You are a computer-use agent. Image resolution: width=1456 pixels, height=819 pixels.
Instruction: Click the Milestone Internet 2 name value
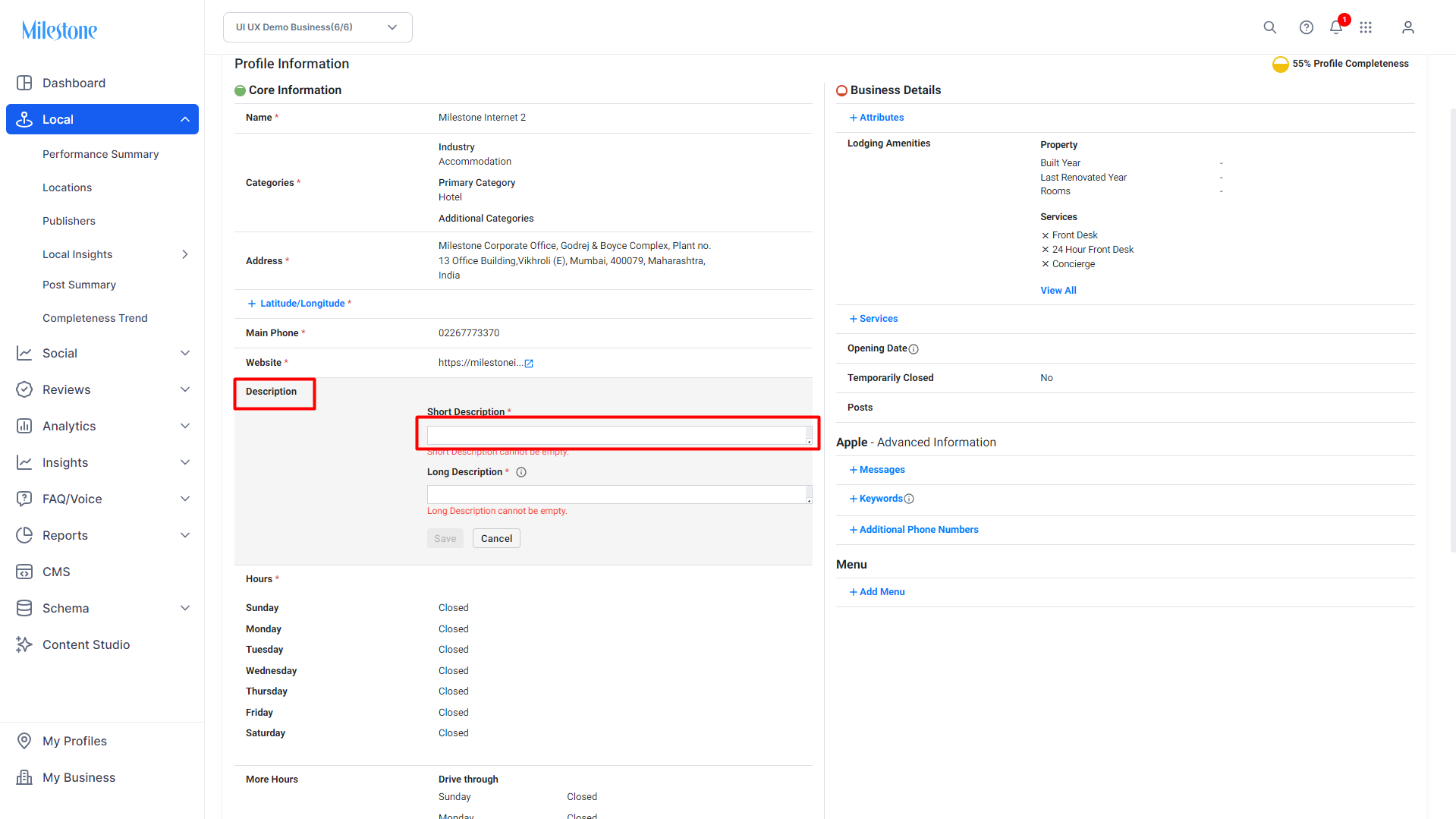click(x=482, y=118)
